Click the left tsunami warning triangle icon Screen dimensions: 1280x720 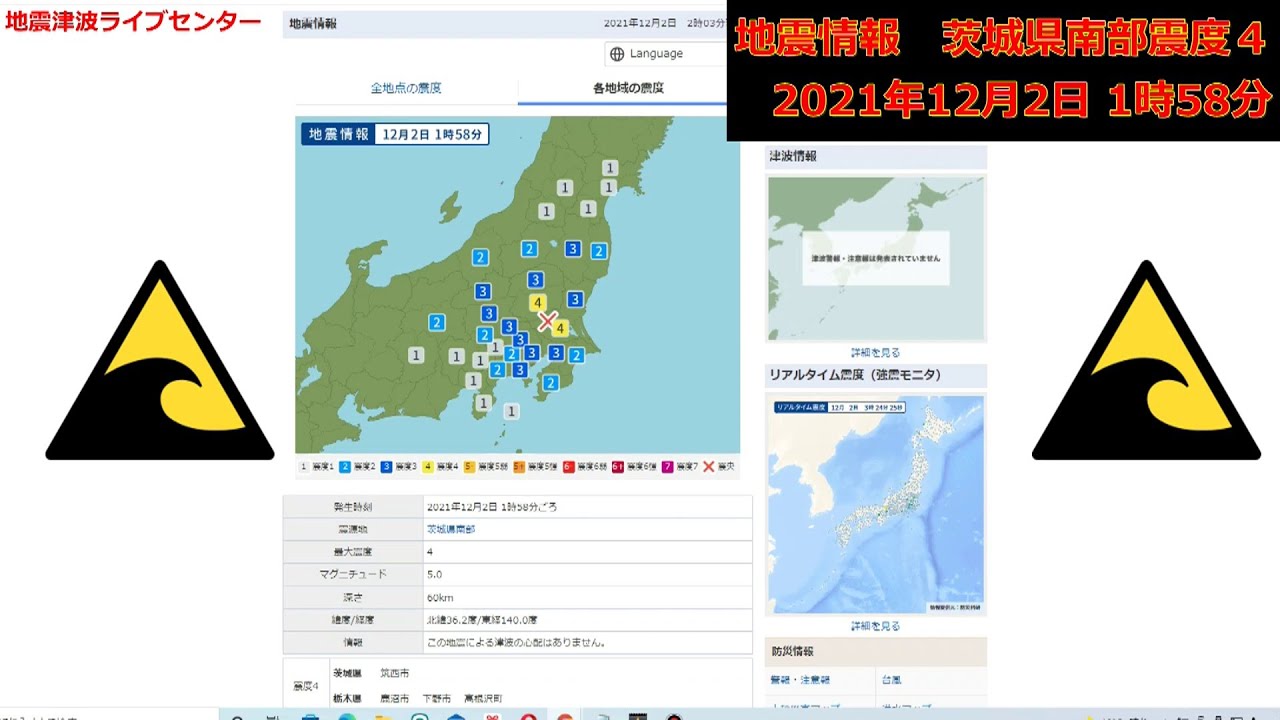click(160, 365)
